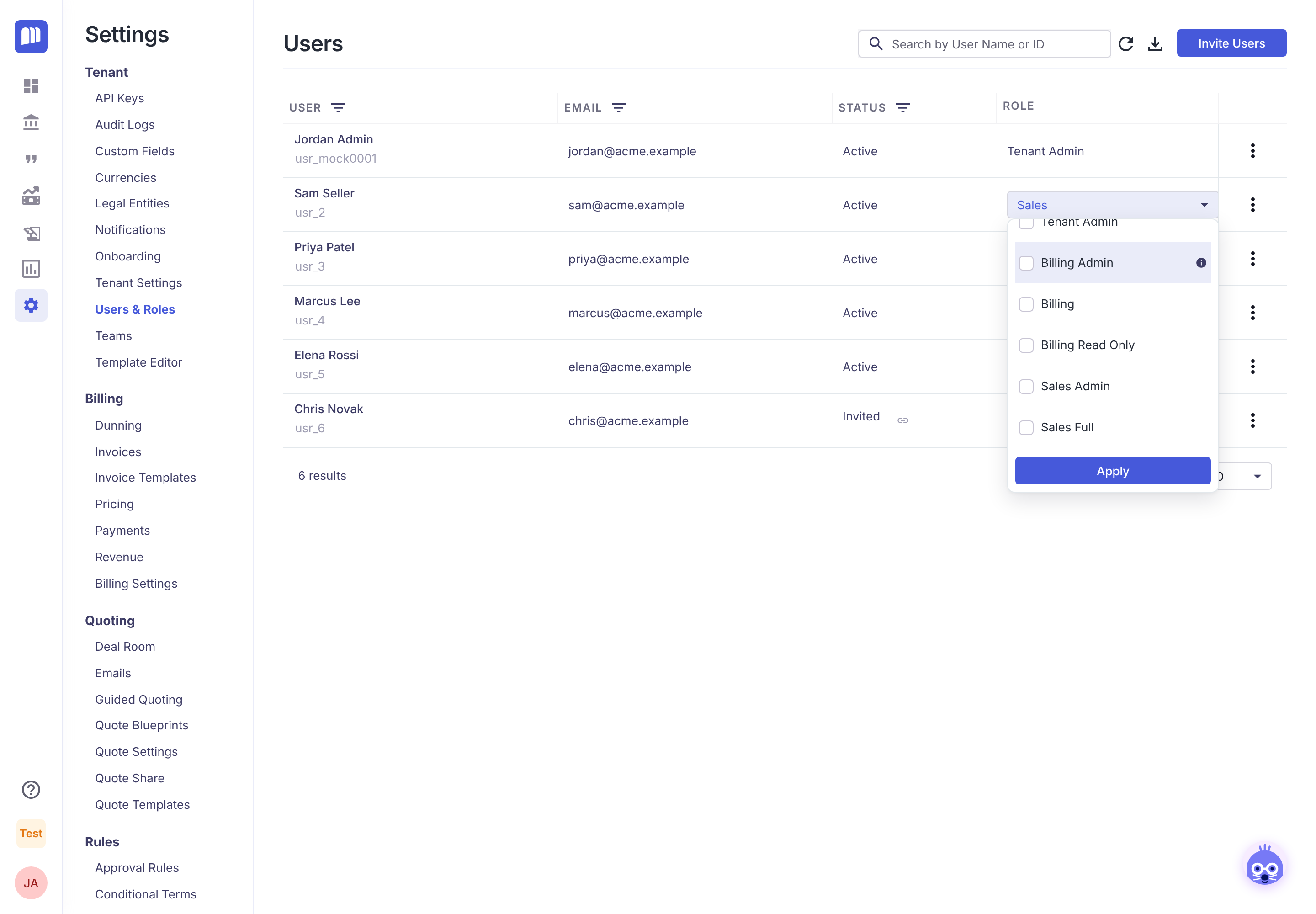Open the app logo home icon

pyautogui.click(x=31, y=36)
